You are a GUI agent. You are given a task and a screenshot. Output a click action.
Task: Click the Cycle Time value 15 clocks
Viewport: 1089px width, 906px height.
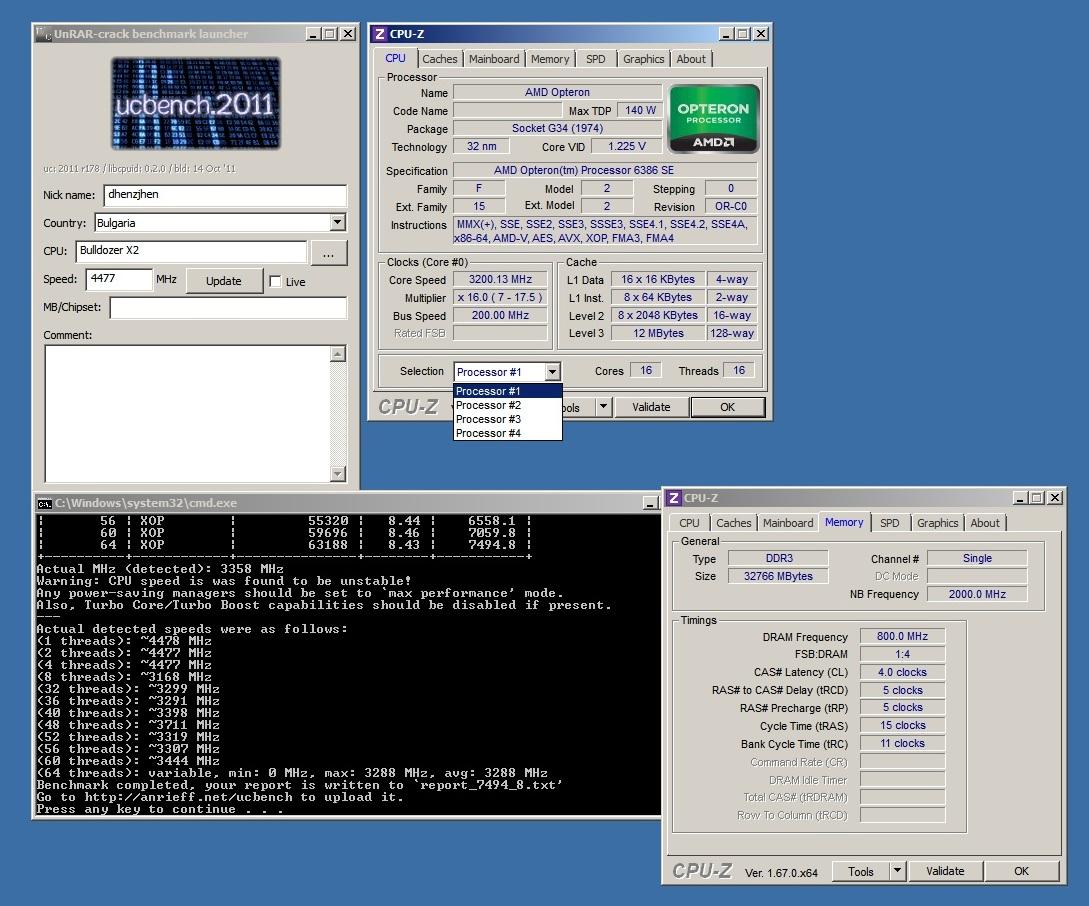pyautogui.click(x=902, y=725)
